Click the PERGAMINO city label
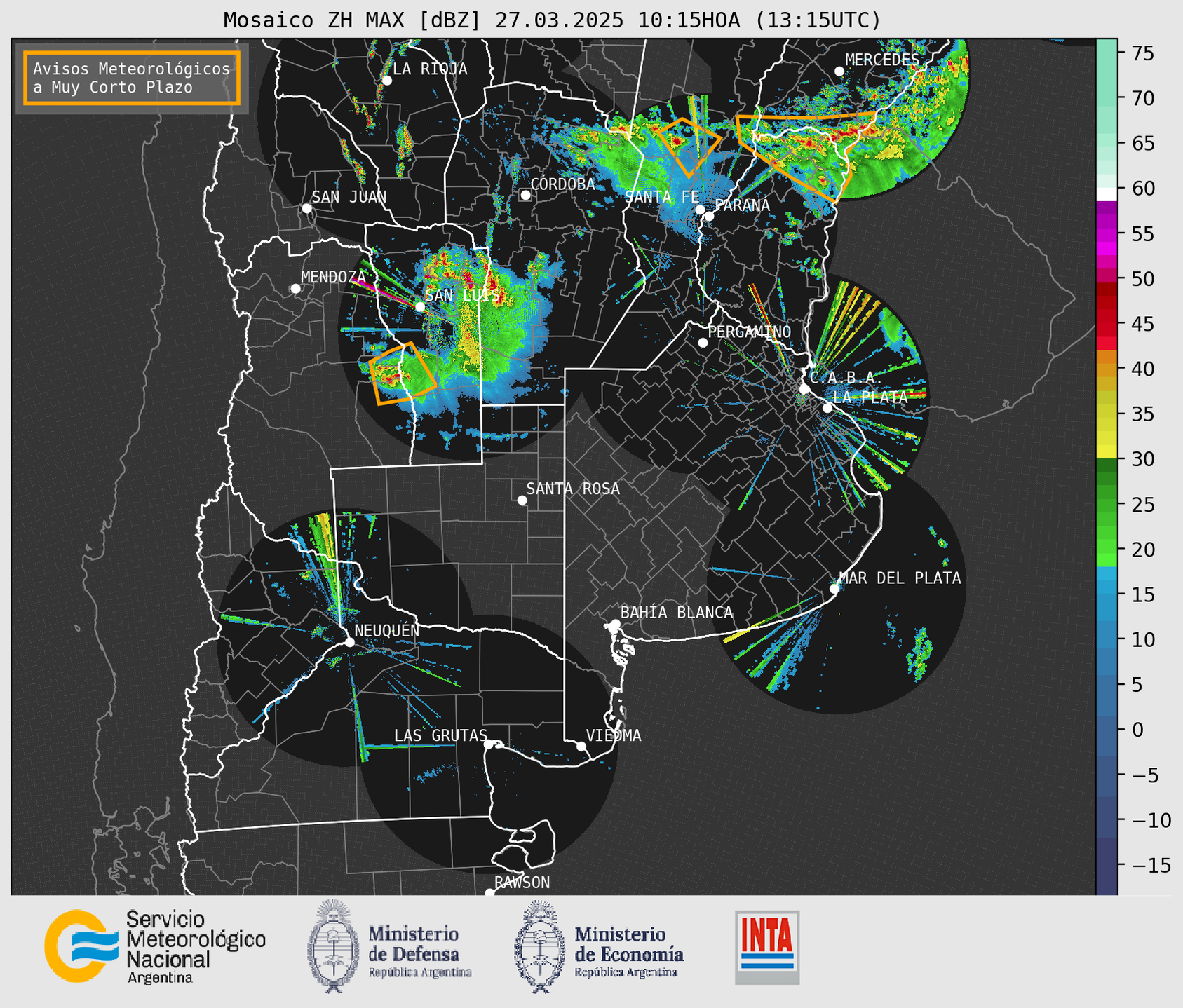This screenshot has width=1183, height=1008. pyautogui.click(x=750, y=332)
